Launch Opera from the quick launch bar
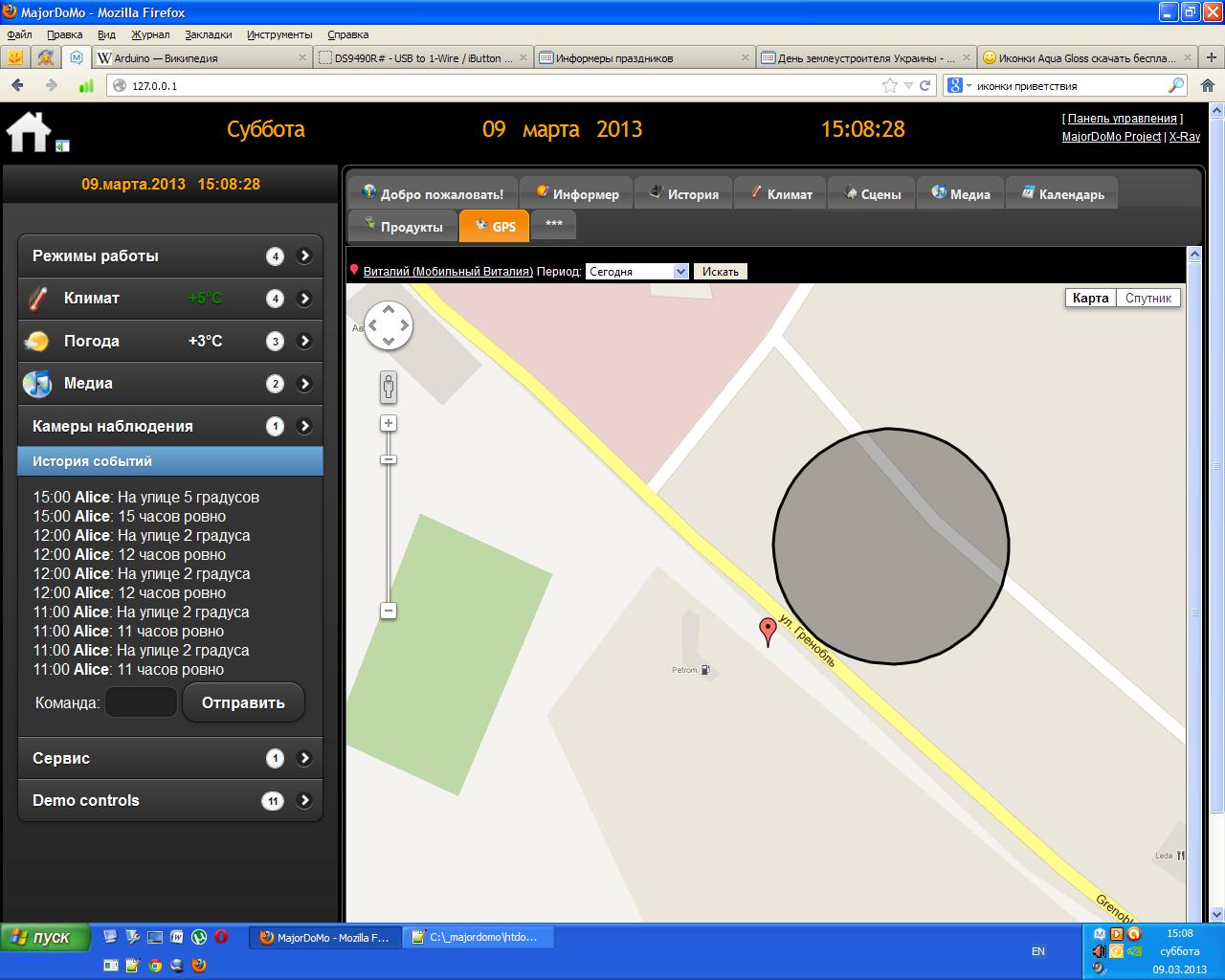1225x980 pixels. pos(221,937)
